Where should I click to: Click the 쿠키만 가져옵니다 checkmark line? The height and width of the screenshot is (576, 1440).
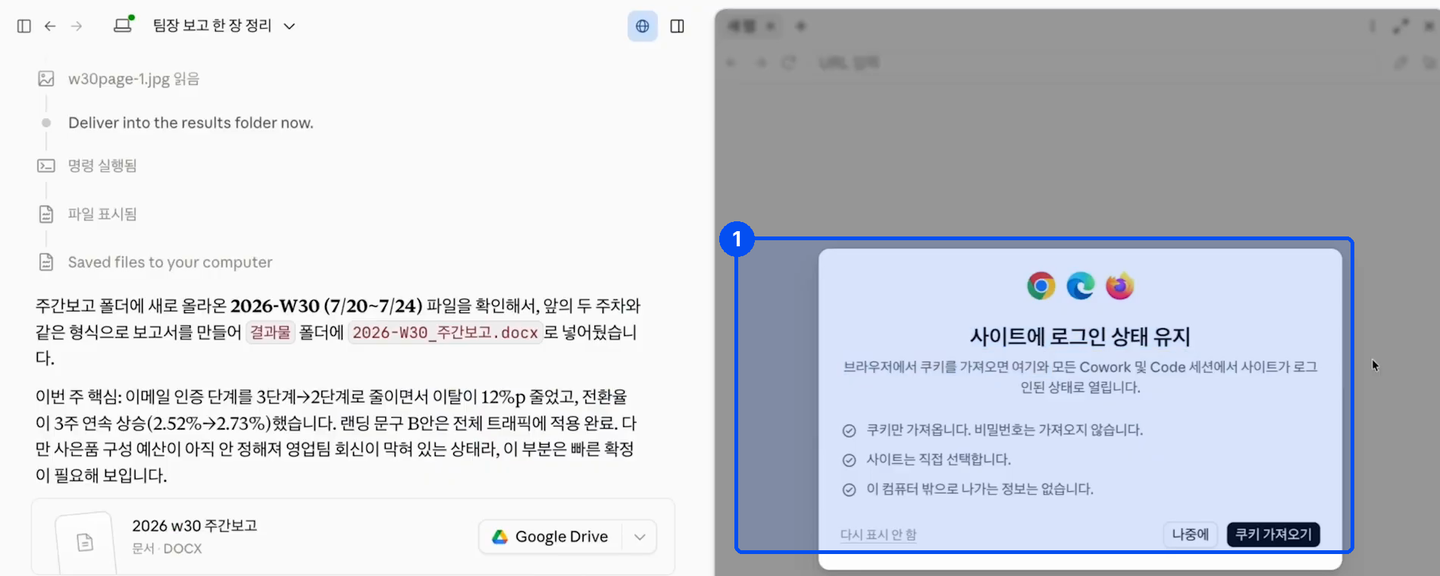(992, 430)
